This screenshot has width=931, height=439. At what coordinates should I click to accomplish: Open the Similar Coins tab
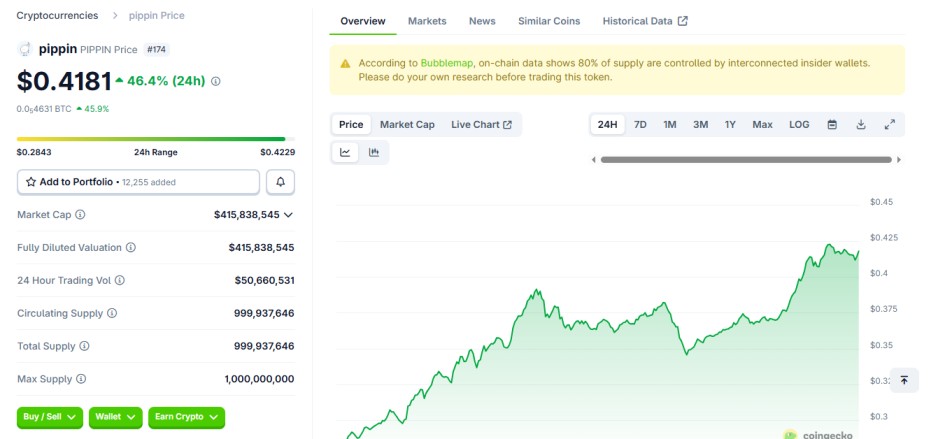pyautogui.click(x=549, y=21)
